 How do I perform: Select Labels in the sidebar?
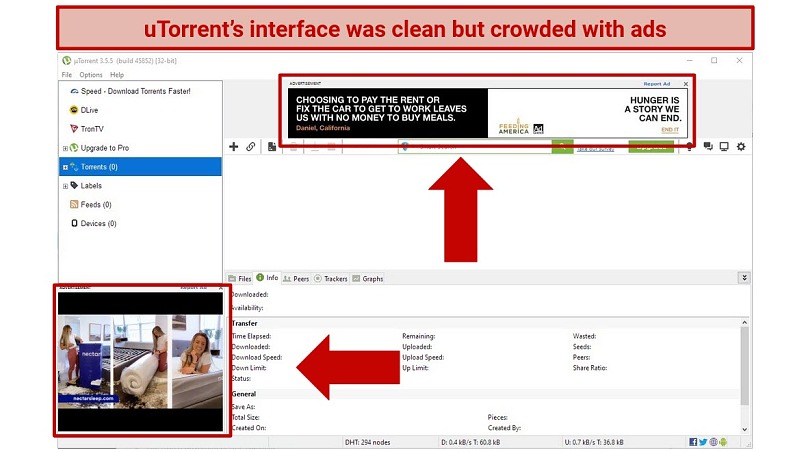tap(86, 186)
